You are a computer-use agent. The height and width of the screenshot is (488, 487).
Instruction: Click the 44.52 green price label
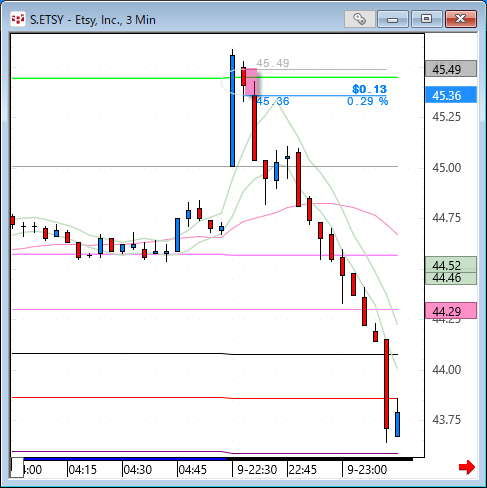[x=451, y=265]
